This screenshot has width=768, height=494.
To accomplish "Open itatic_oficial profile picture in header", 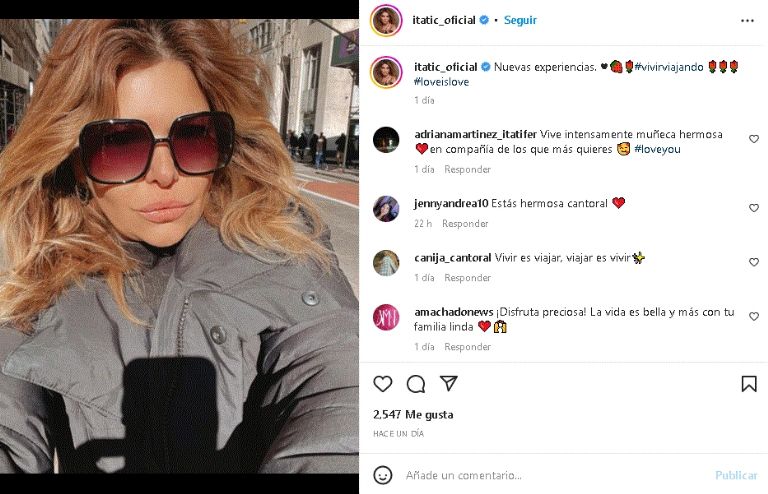I will (386, 20).
